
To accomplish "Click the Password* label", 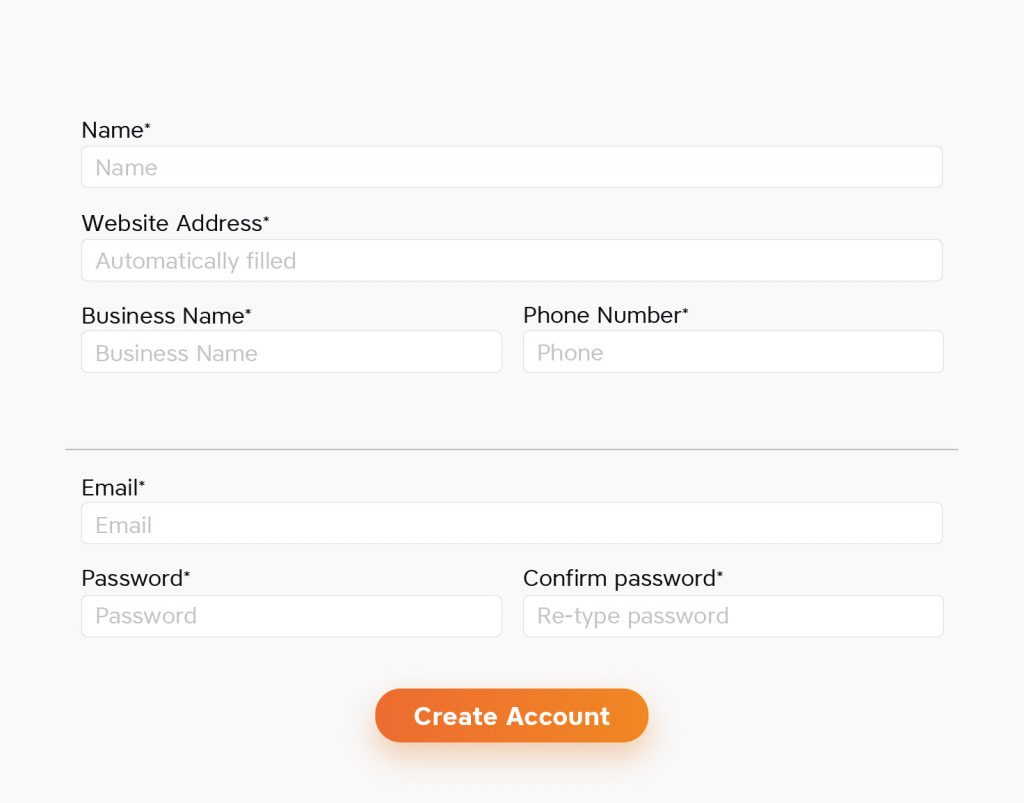I will point(136,578).
